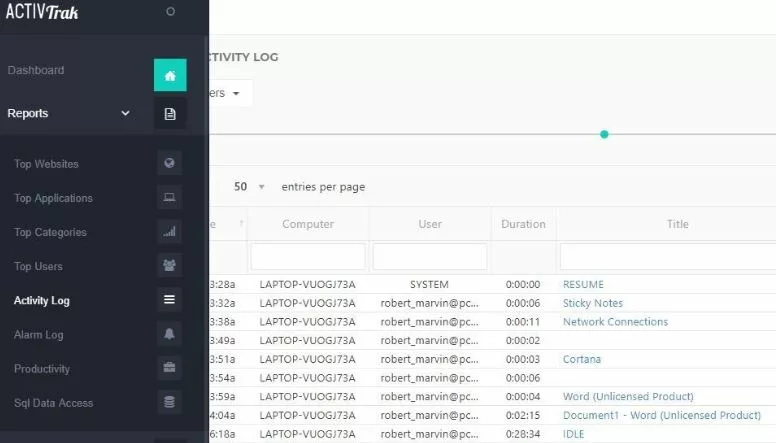This screenshot has height=443, width=776.
Task: Sort by the Computer column header
Action: [x=308, y=224]
